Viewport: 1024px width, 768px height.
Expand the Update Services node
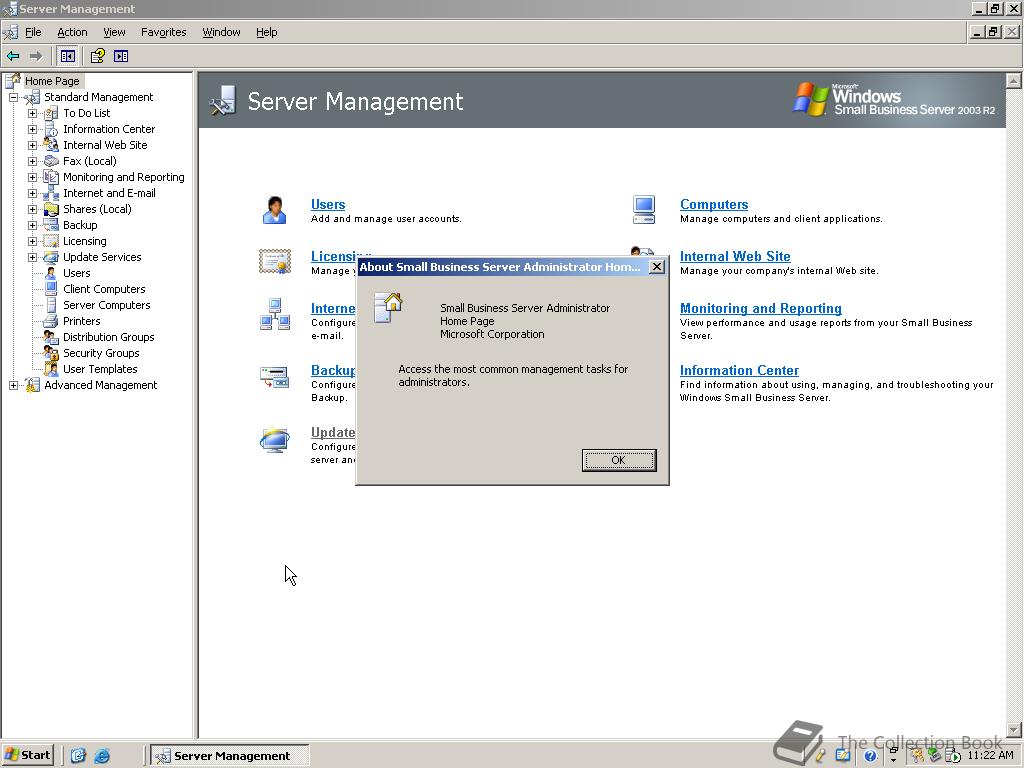pos(32,257)
